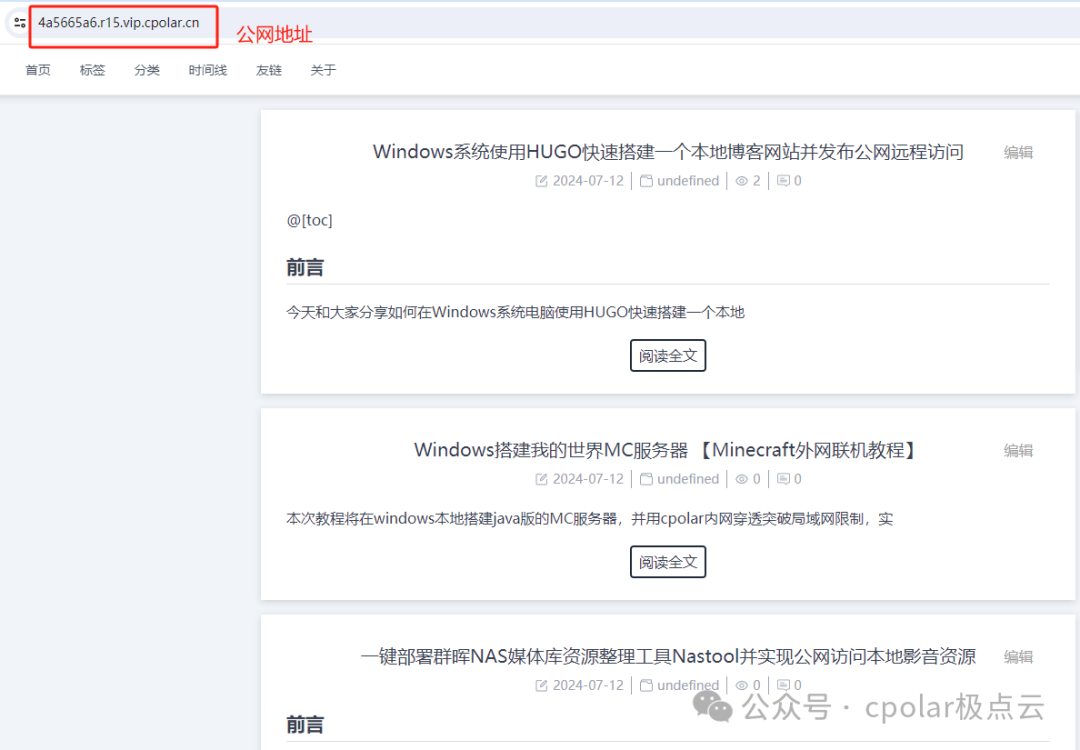1080x750 pixels.
Task: Open the Nastool 群晖NAS post title
Action: (668, 657)
